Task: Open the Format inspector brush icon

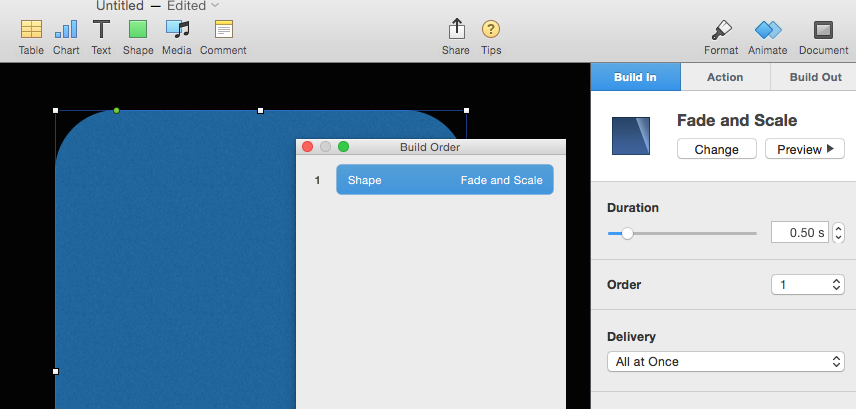Action: point(721,37)
